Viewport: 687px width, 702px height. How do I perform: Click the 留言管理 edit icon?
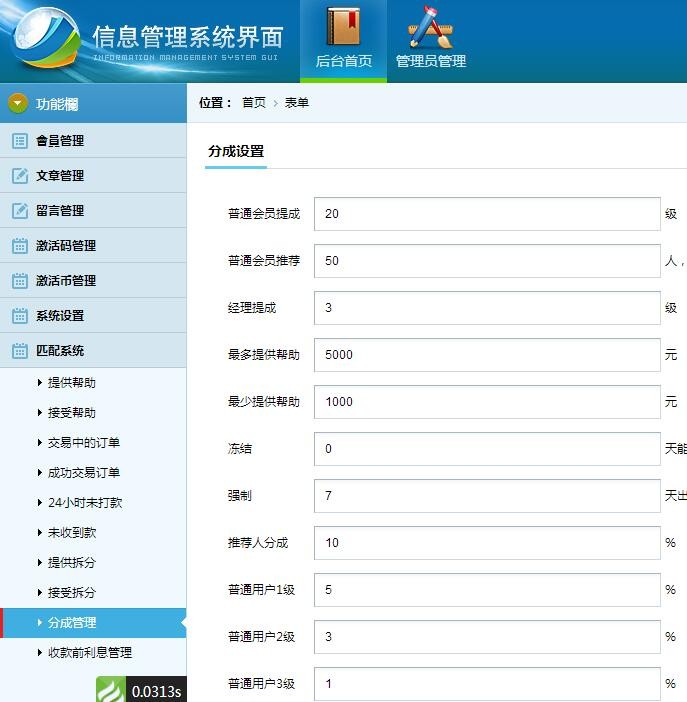[20, 210]
